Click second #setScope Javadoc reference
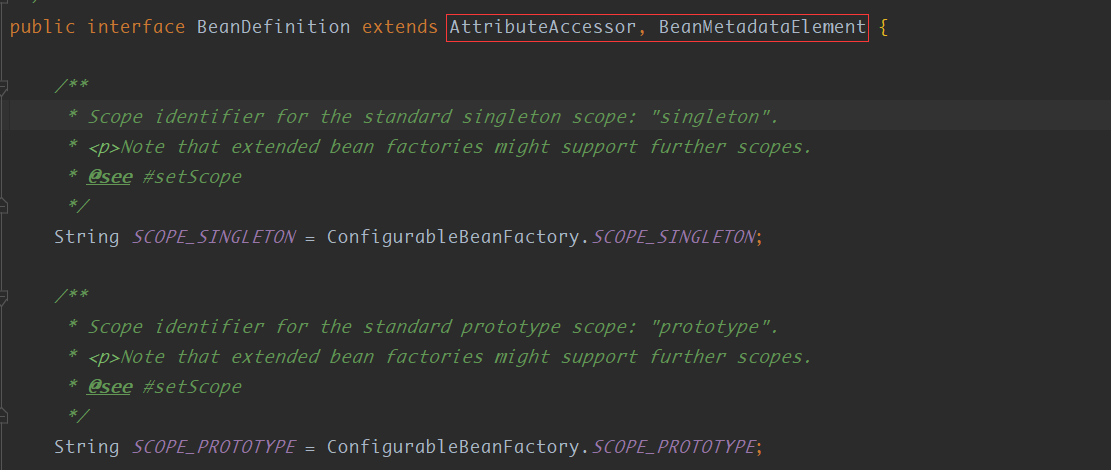1111x470 pixels. 192,386
